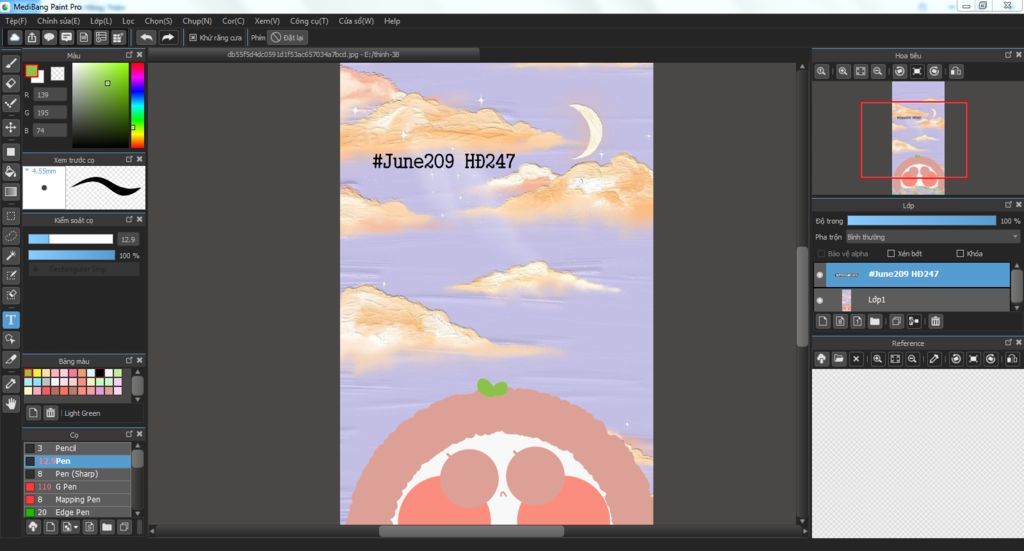This screenshot has height=551, width=1024.
Task: Add new color to Bảng màu palette
Action: [x=33, y=413]
